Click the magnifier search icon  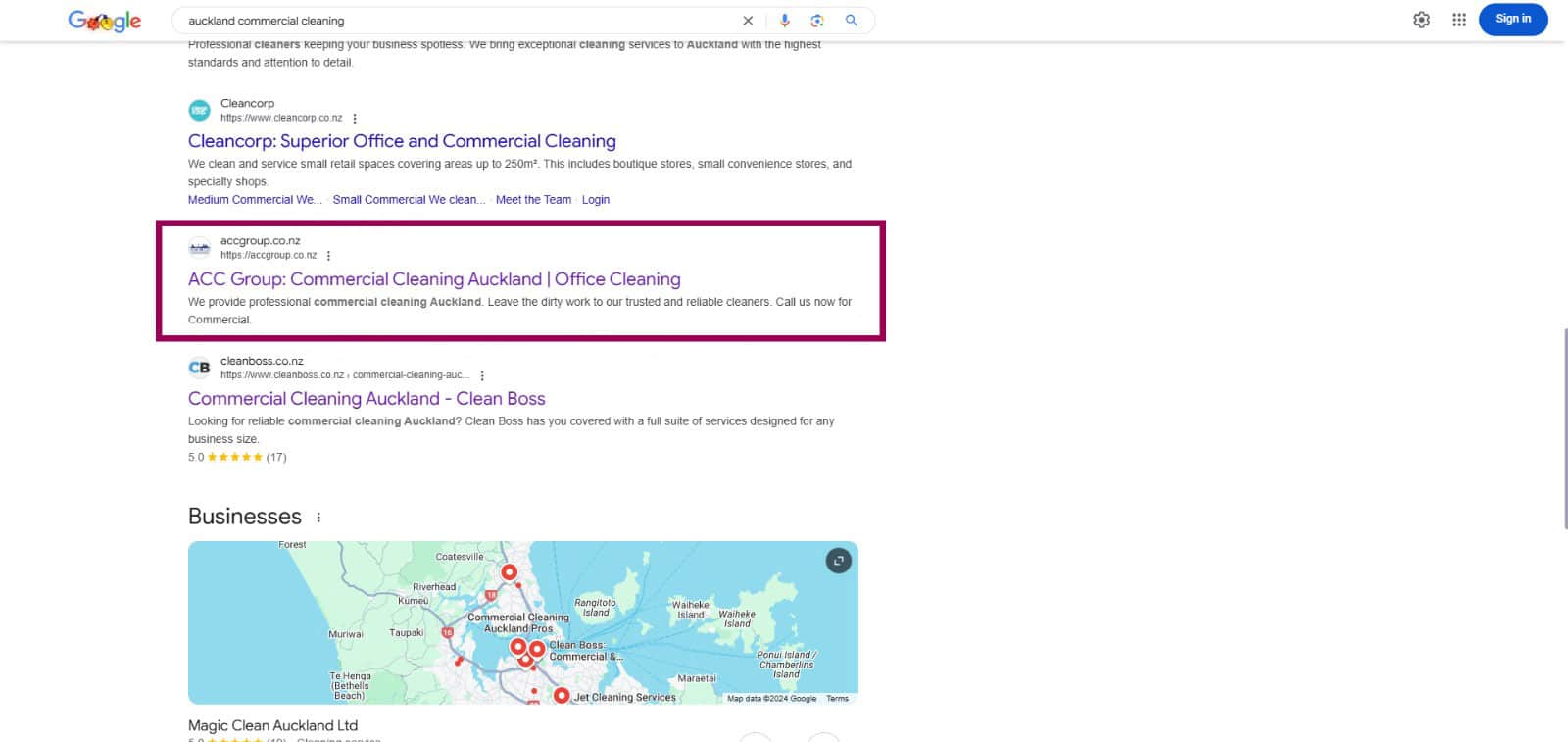tap(852, 21)
